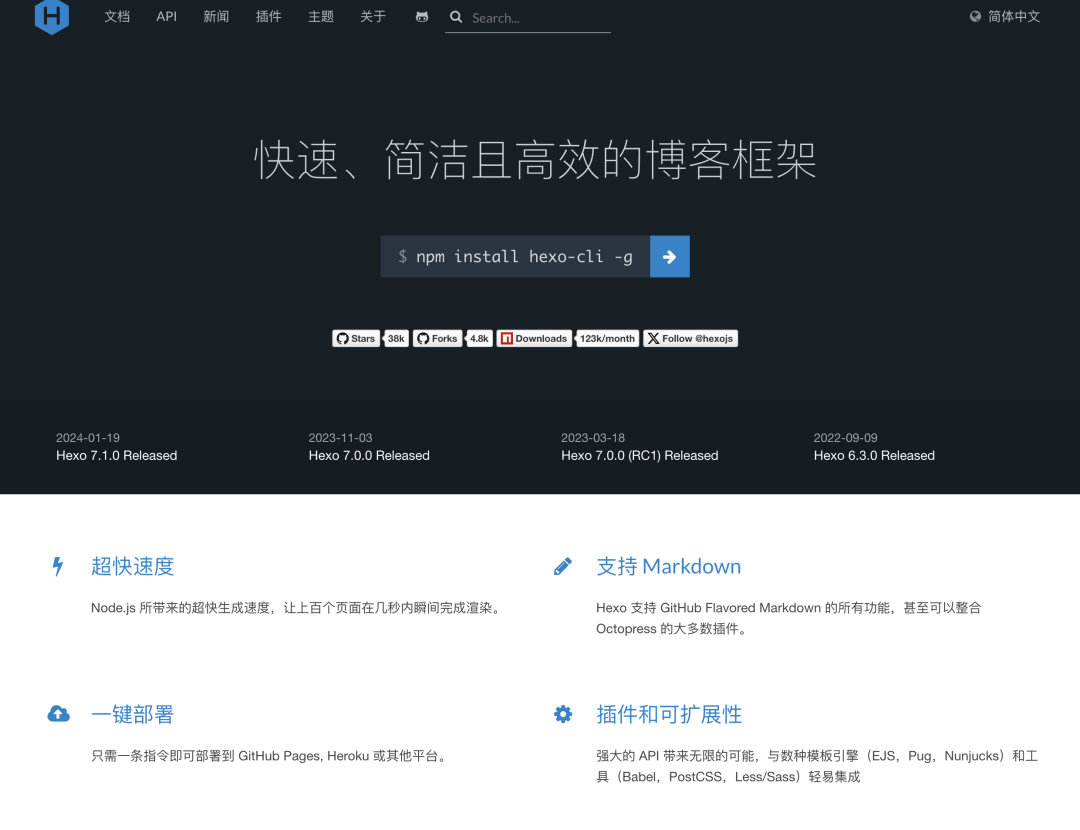
Task: Click the 一键部署 heading
Action: (x=132, y=714)
